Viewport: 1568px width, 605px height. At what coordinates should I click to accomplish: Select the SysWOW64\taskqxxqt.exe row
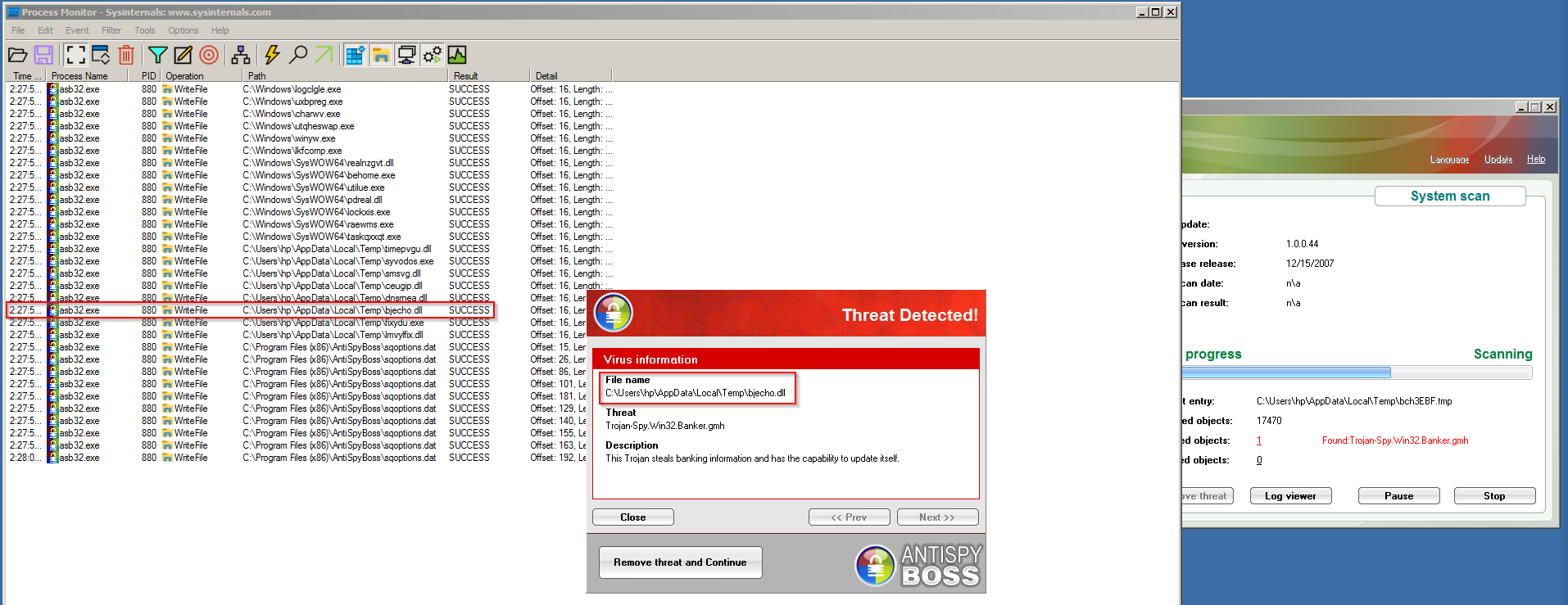[310, 237]
